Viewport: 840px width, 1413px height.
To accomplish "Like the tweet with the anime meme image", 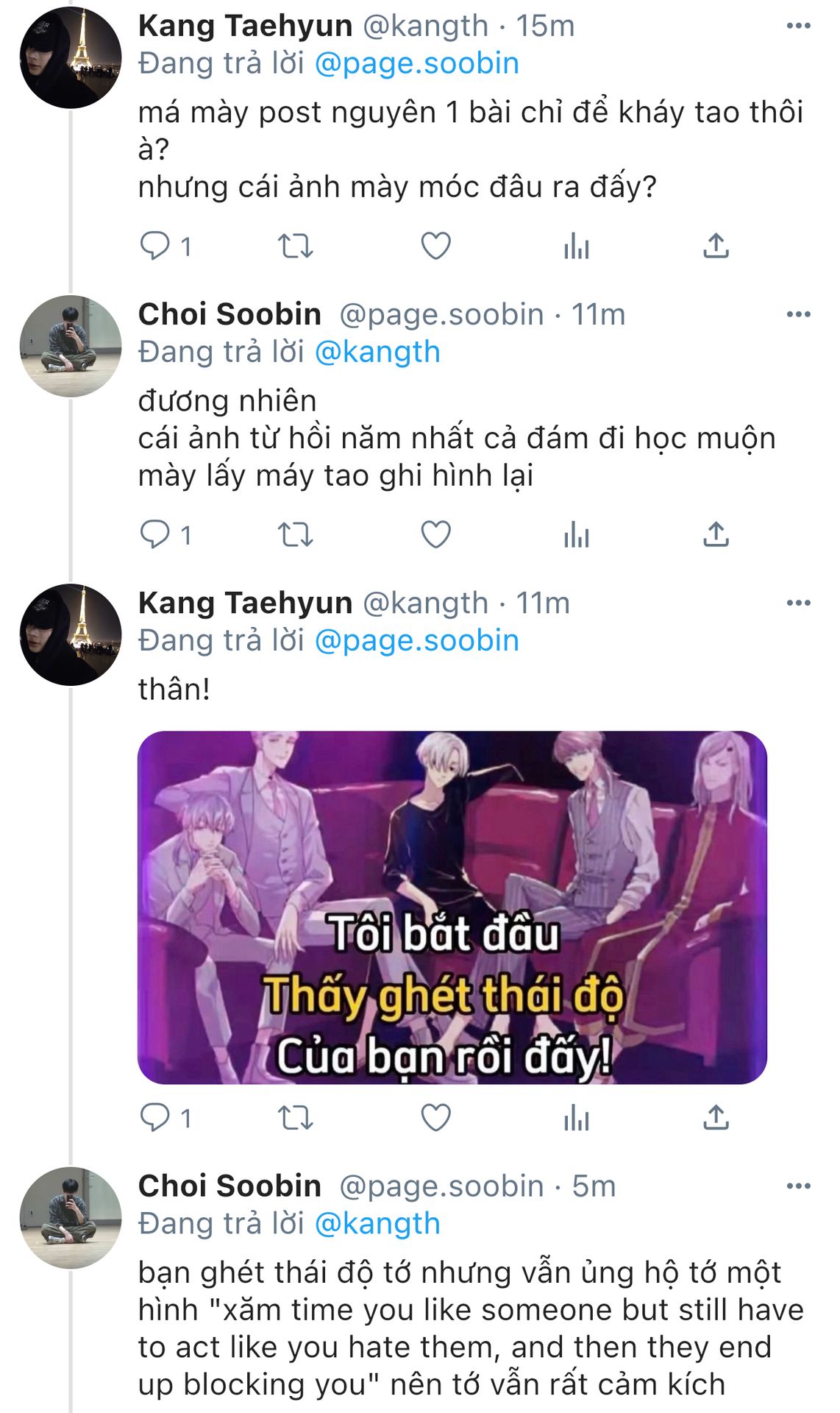I will click(x=435, y=1117).
